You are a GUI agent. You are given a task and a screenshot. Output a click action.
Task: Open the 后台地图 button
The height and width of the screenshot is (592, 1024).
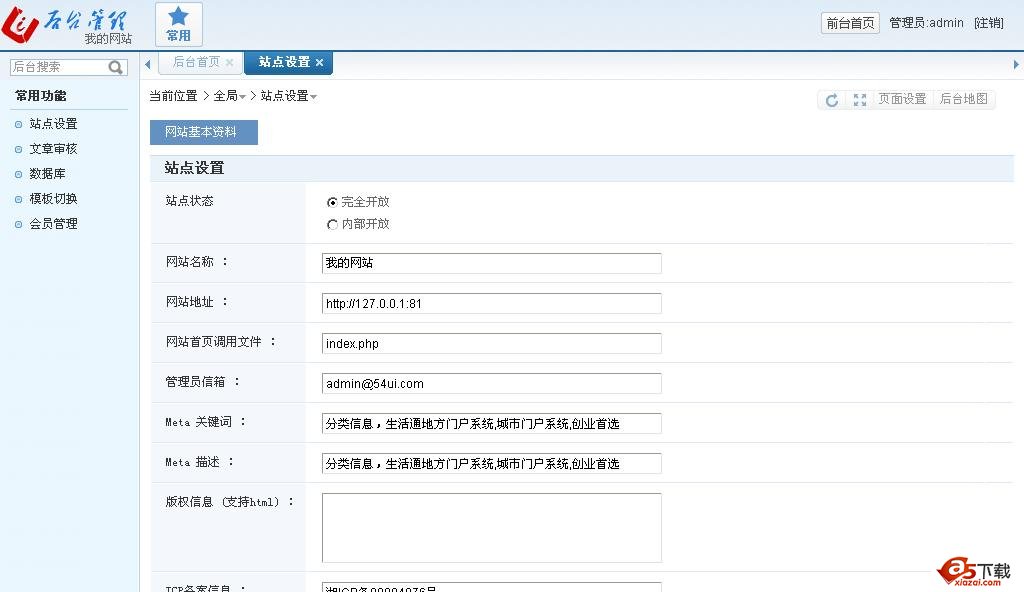click(963, 100)
